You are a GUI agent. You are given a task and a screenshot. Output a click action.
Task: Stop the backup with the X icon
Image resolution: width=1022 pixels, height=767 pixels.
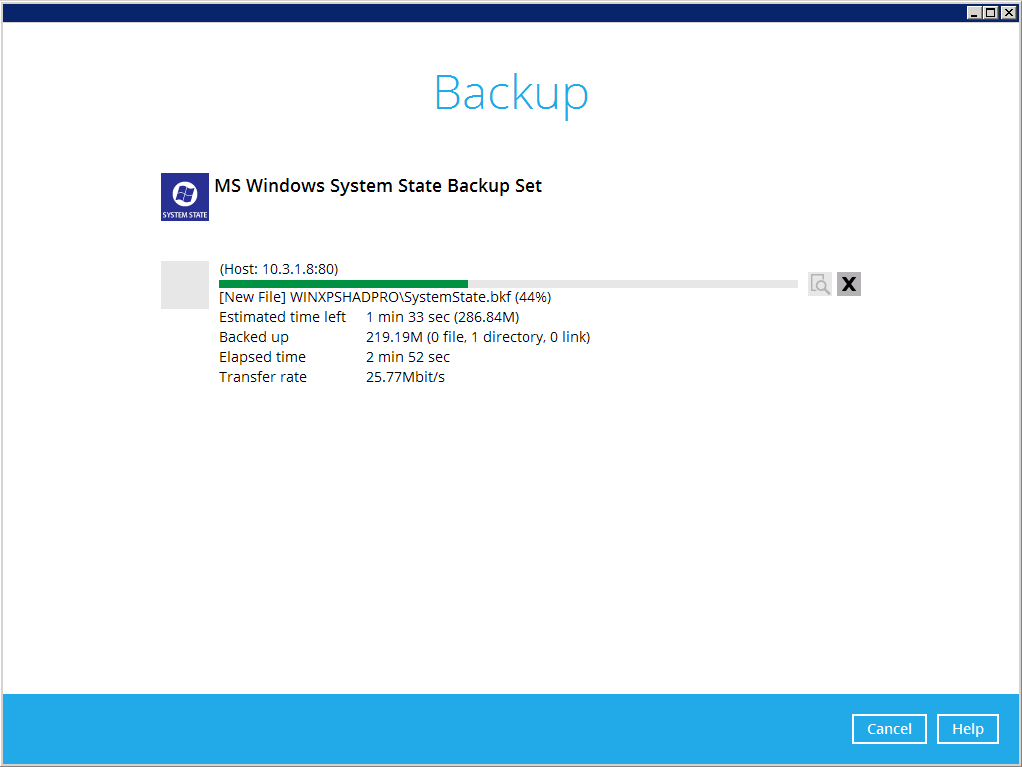849,284
